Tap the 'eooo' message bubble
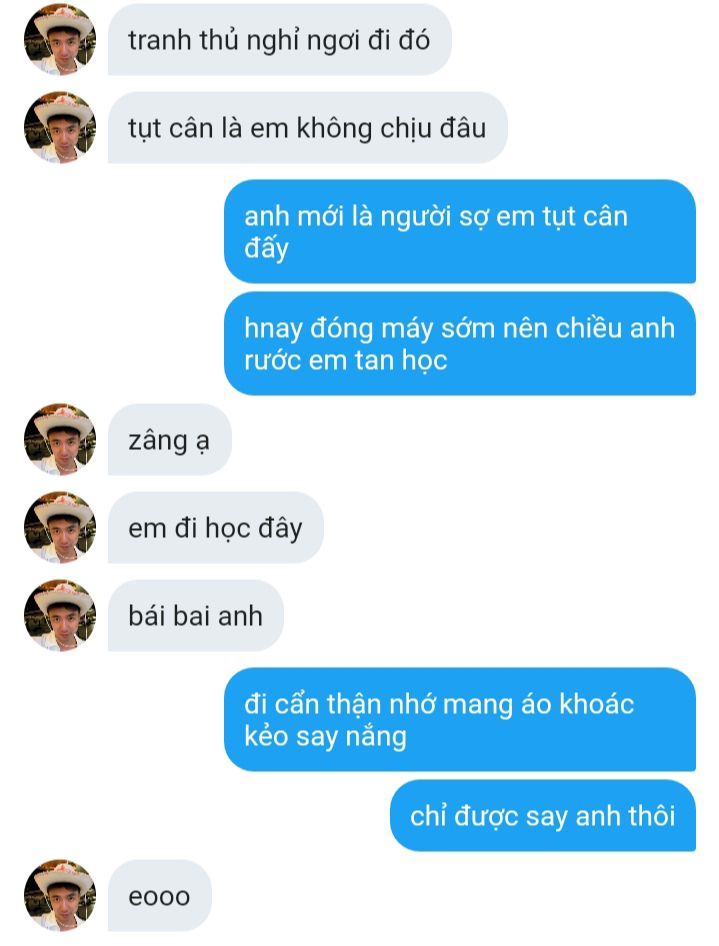The image size is (719, 946). click(x=160, y=896)
